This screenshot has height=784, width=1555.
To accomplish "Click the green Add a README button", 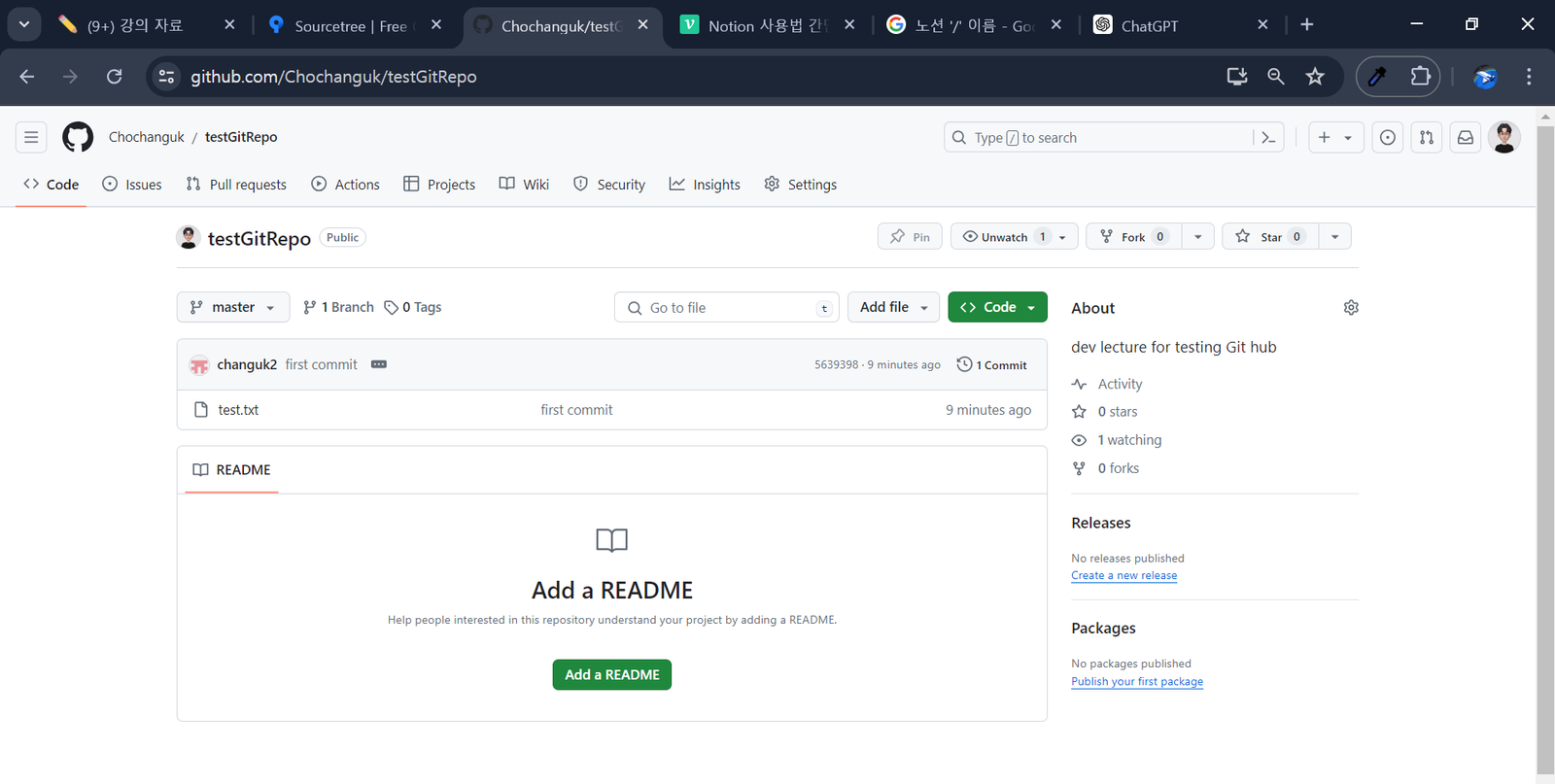I will pyautogui.click(x=612, y=674).
